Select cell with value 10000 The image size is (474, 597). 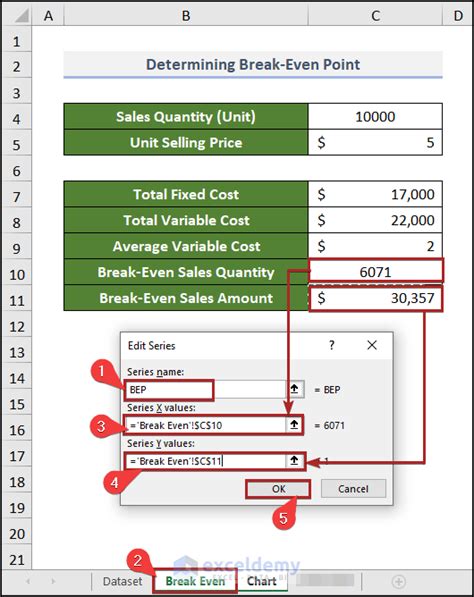[x=375, y=117]
